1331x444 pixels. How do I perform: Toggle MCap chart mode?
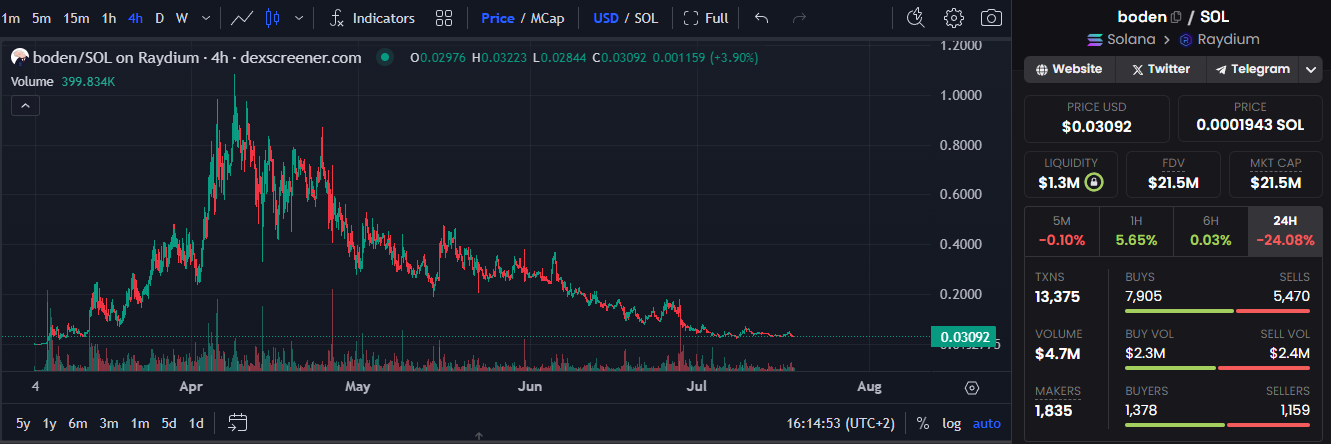pyautogui.click(x=549, y=18)
